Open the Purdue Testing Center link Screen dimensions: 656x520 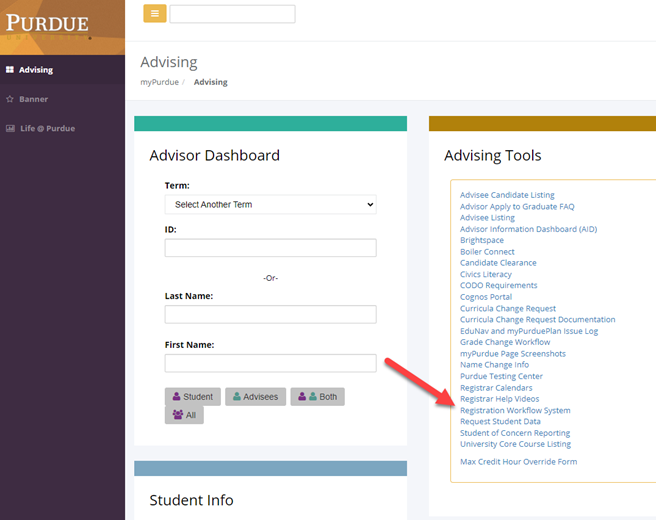pos(501,377)
